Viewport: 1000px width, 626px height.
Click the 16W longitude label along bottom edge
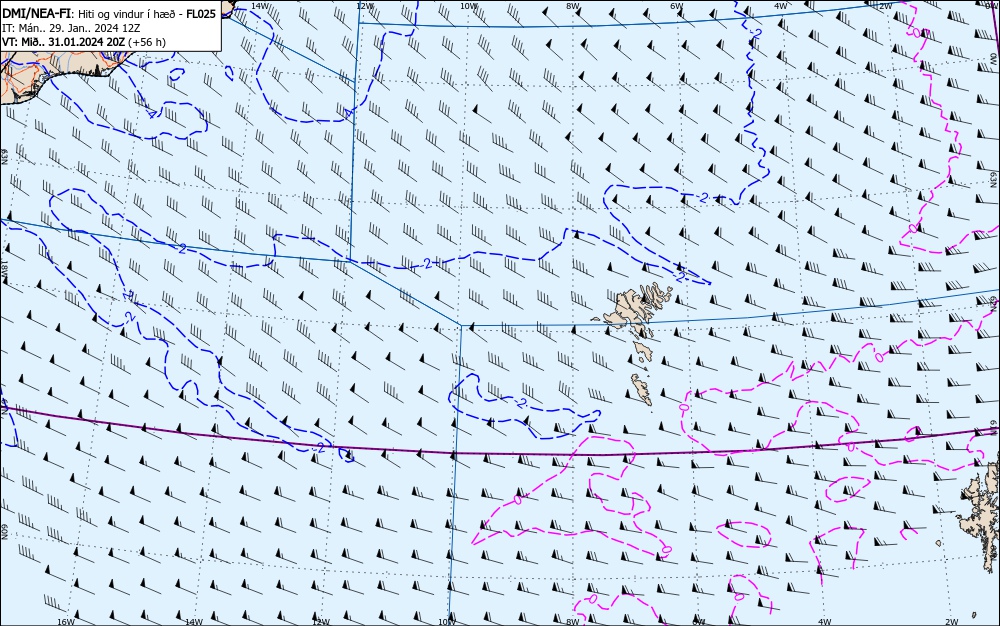(66, 622)
